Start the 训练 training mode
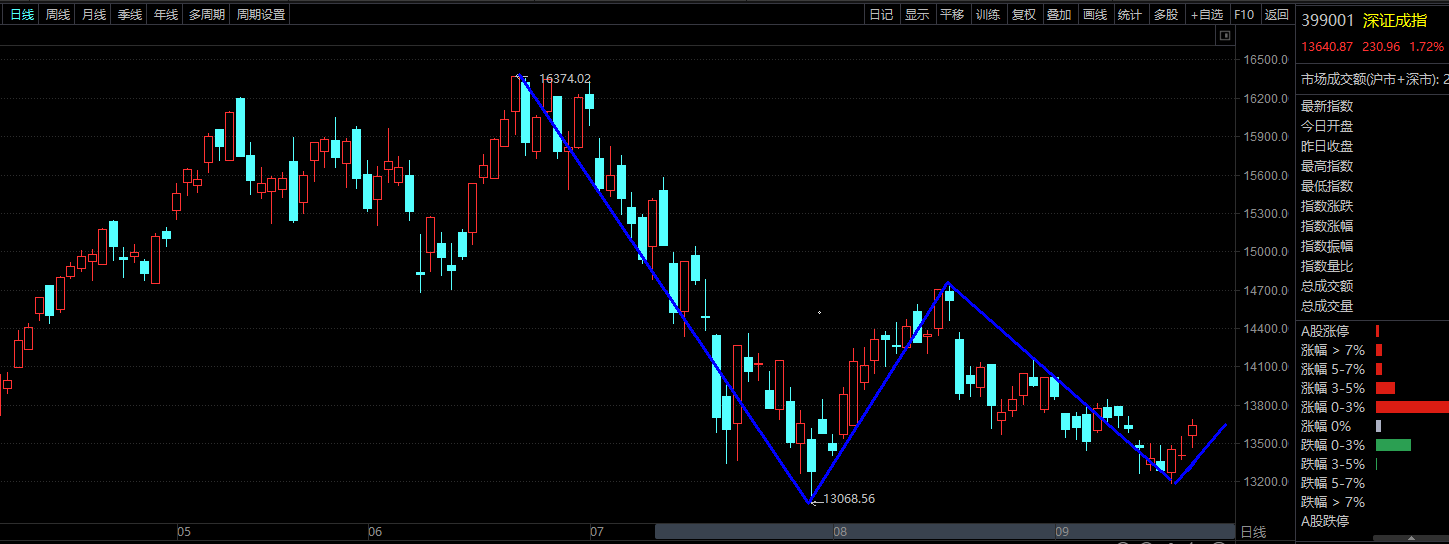The image size is (1449, 544). coord(988,15)
